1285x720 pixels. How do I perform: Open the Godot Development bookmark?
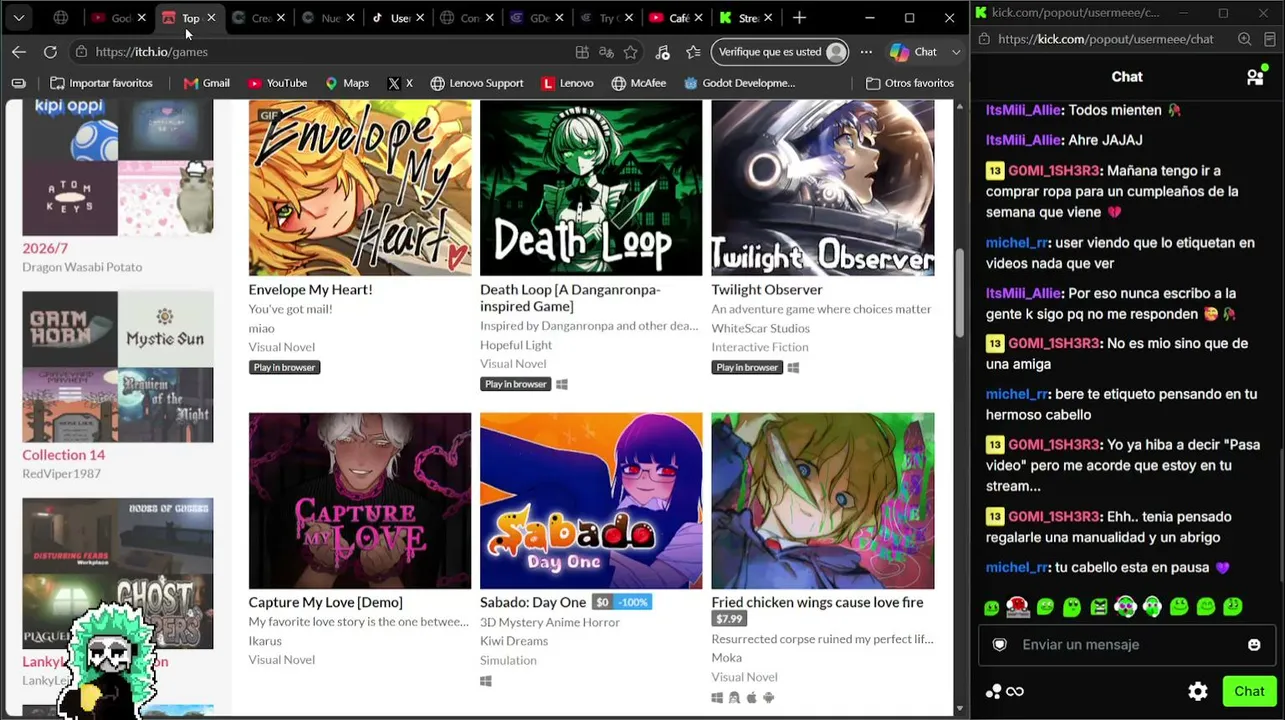[740, 83]
